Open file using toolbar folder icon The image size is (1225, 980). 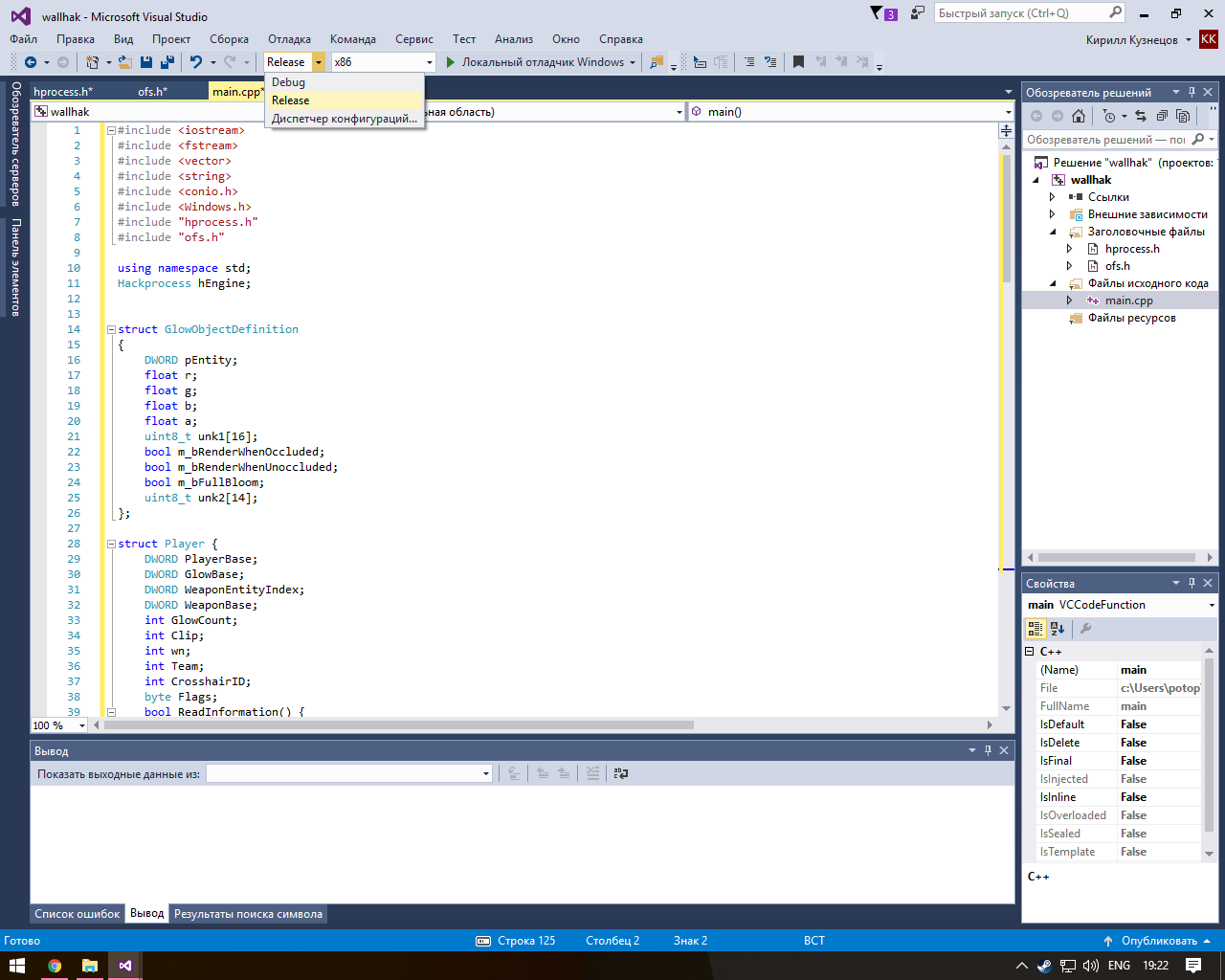(x=125, y=62)
